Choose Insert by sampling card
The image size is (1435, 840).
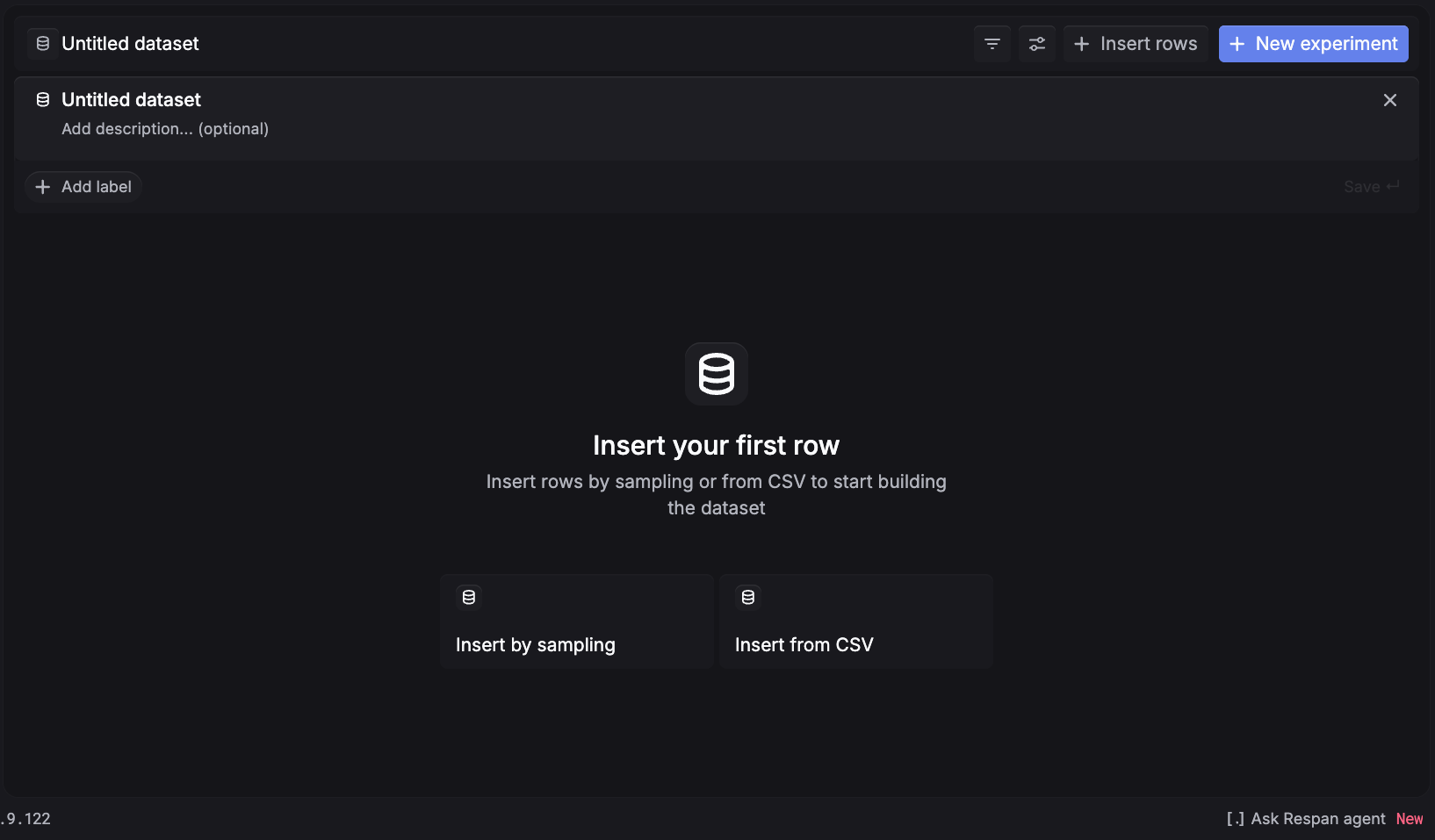point(577,621)
